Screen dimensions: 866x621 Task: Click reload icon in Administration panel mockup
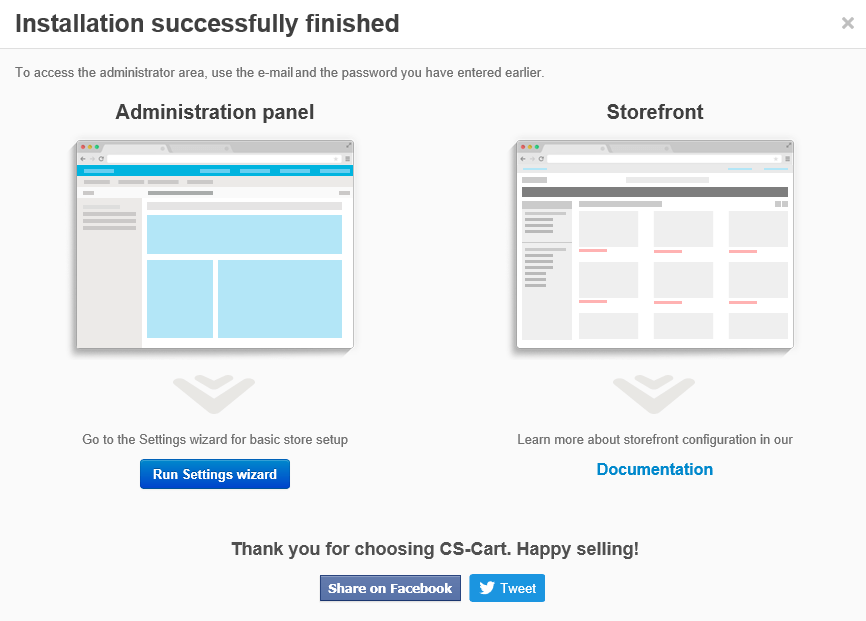(101, 158)
